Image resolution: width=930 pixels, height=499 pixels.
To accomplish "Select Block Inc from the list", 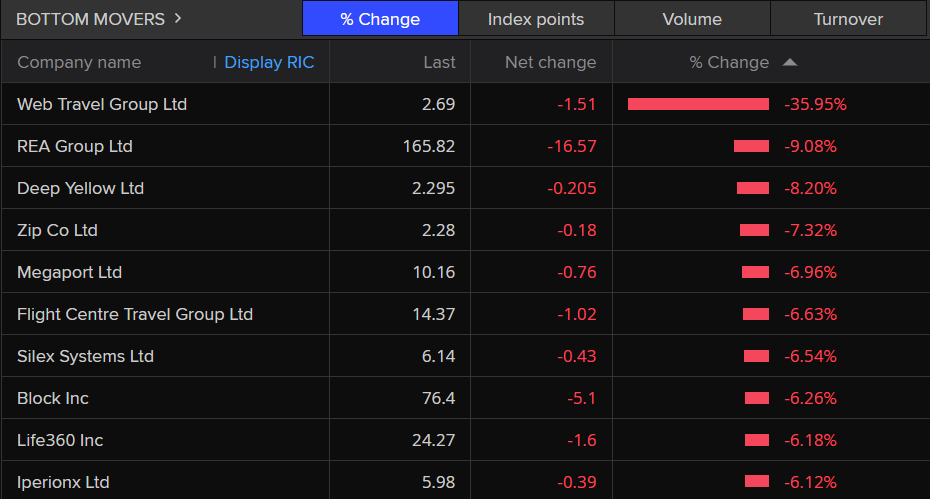I will tap(53, 398).
